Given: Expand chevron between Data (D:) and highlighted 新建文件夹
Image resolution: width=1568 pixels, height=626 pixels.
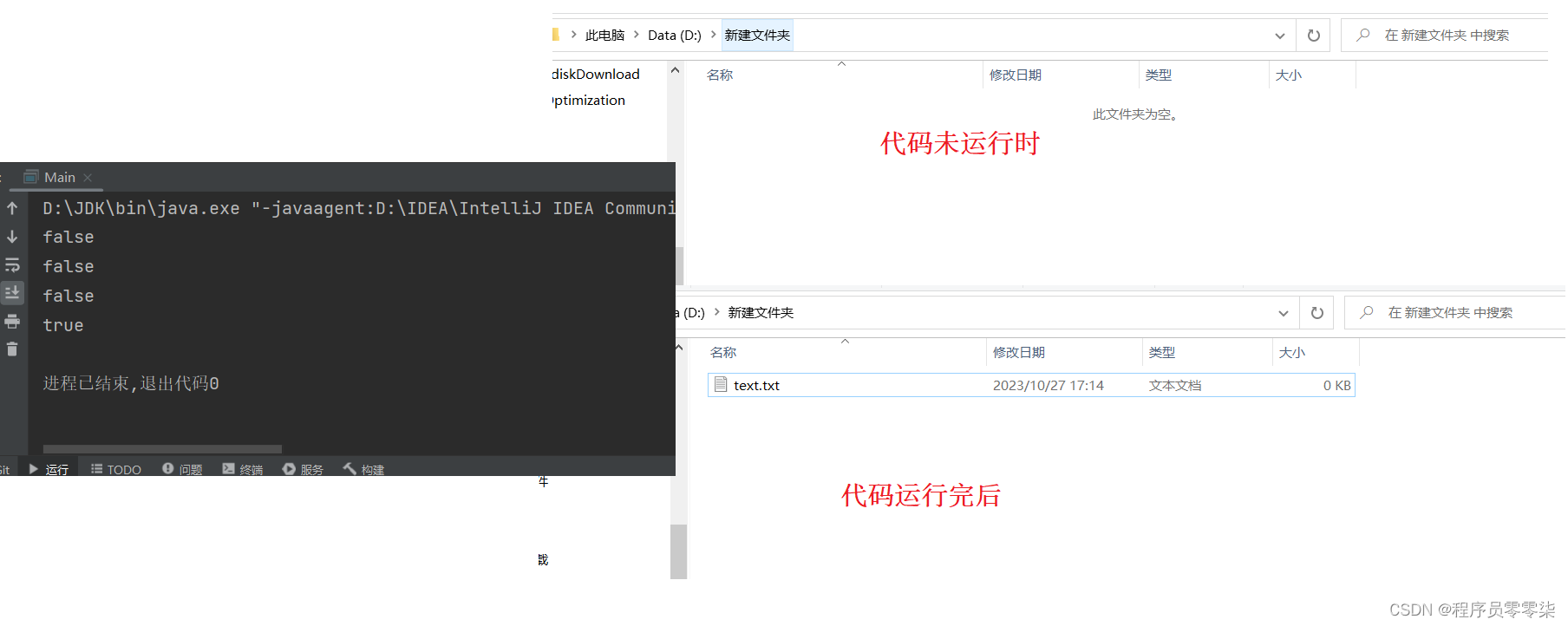Looking at the screenshot, I should tap(713, 35).
